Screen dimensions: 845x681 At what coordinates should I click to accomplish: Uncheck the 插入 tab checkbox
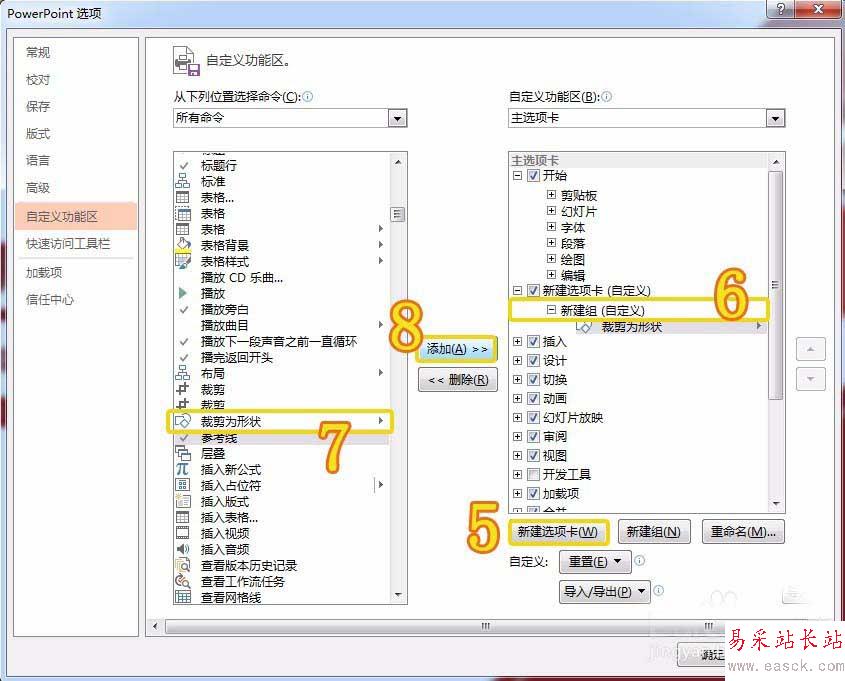click(x=533, y=342)
